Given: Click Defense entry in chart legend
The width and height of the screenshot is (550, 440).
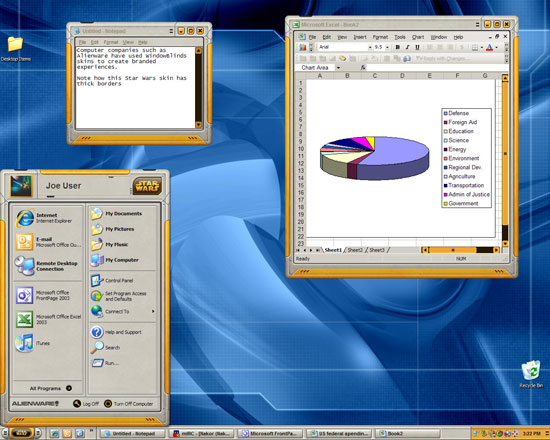Looking at the screenshot, I should pos(456,113).
